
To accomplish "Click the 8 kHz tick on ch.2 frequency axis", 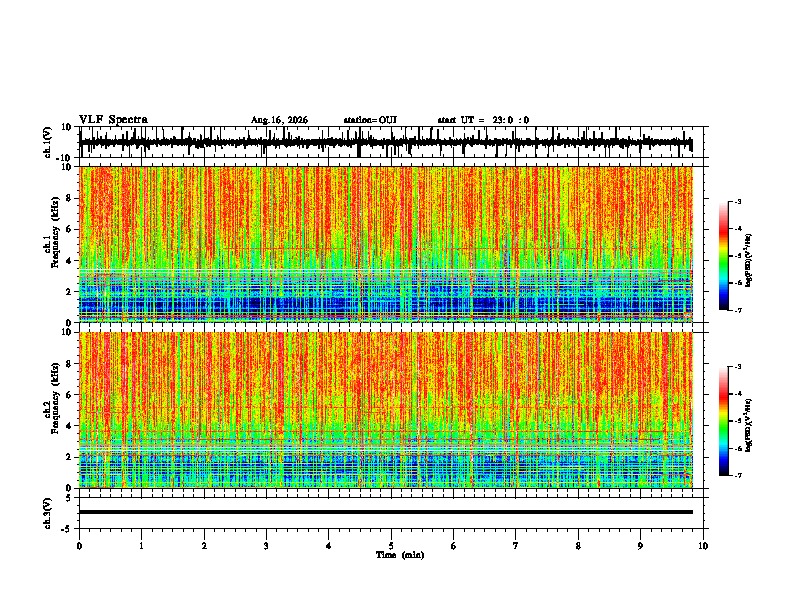I will 69,364.
